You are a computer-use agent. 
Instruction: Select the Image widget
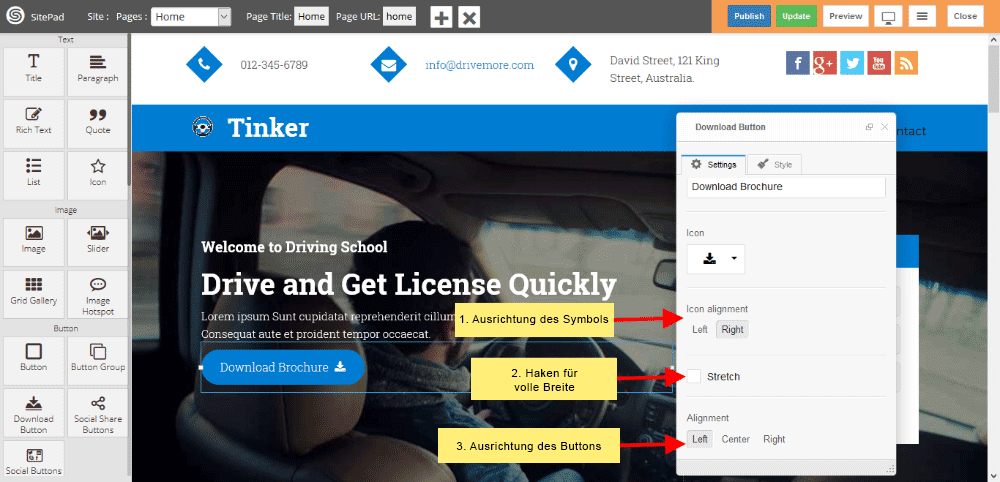click(34, 242)
